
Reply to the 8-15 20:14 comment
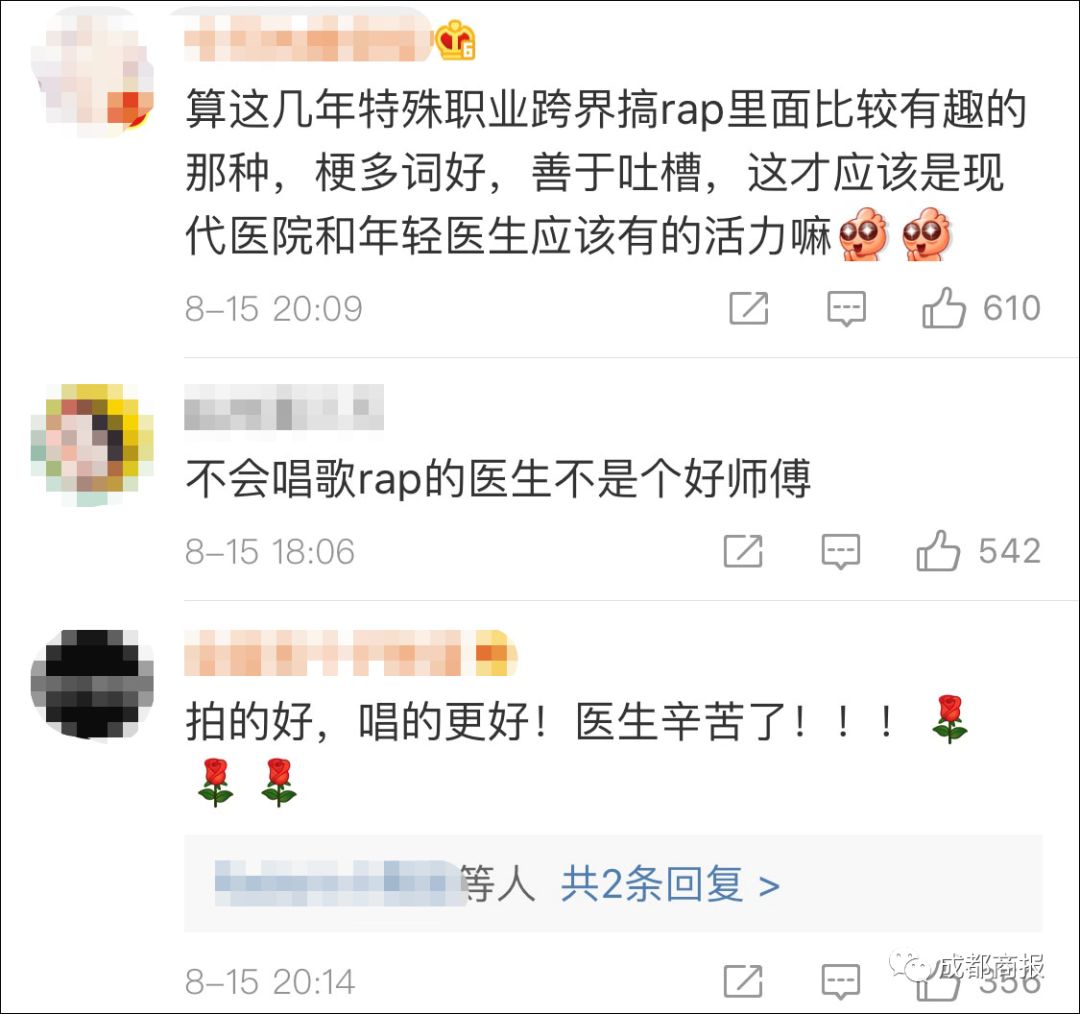click(840, 982)
